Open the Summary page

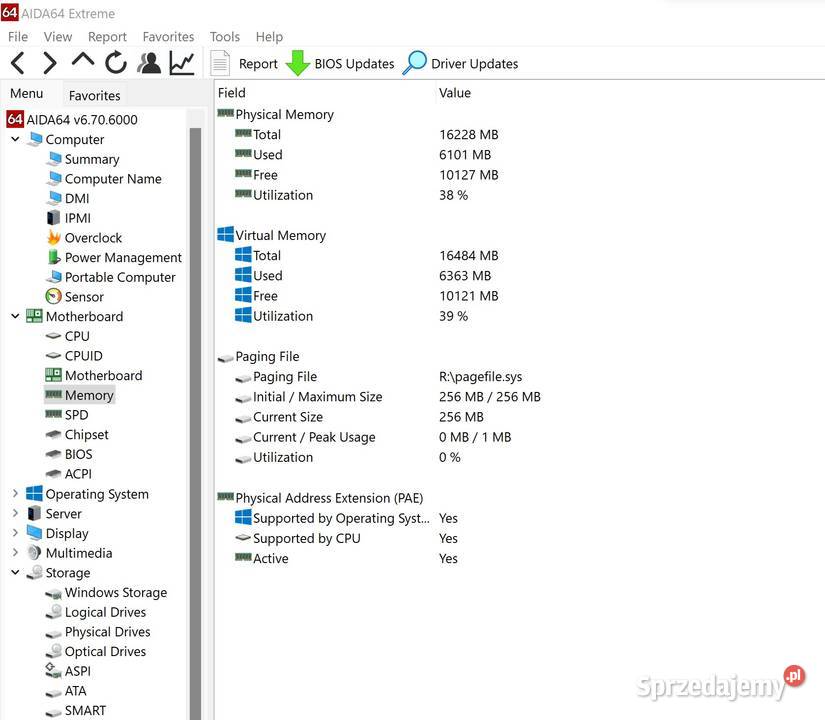coord(92,159)
